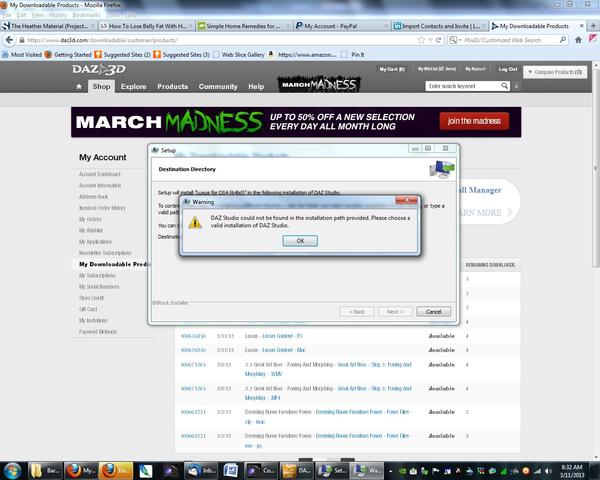The width and height of the screenshot is (600, 480).
Task: Open the Community navigation tab
Action: coord(218,87)
